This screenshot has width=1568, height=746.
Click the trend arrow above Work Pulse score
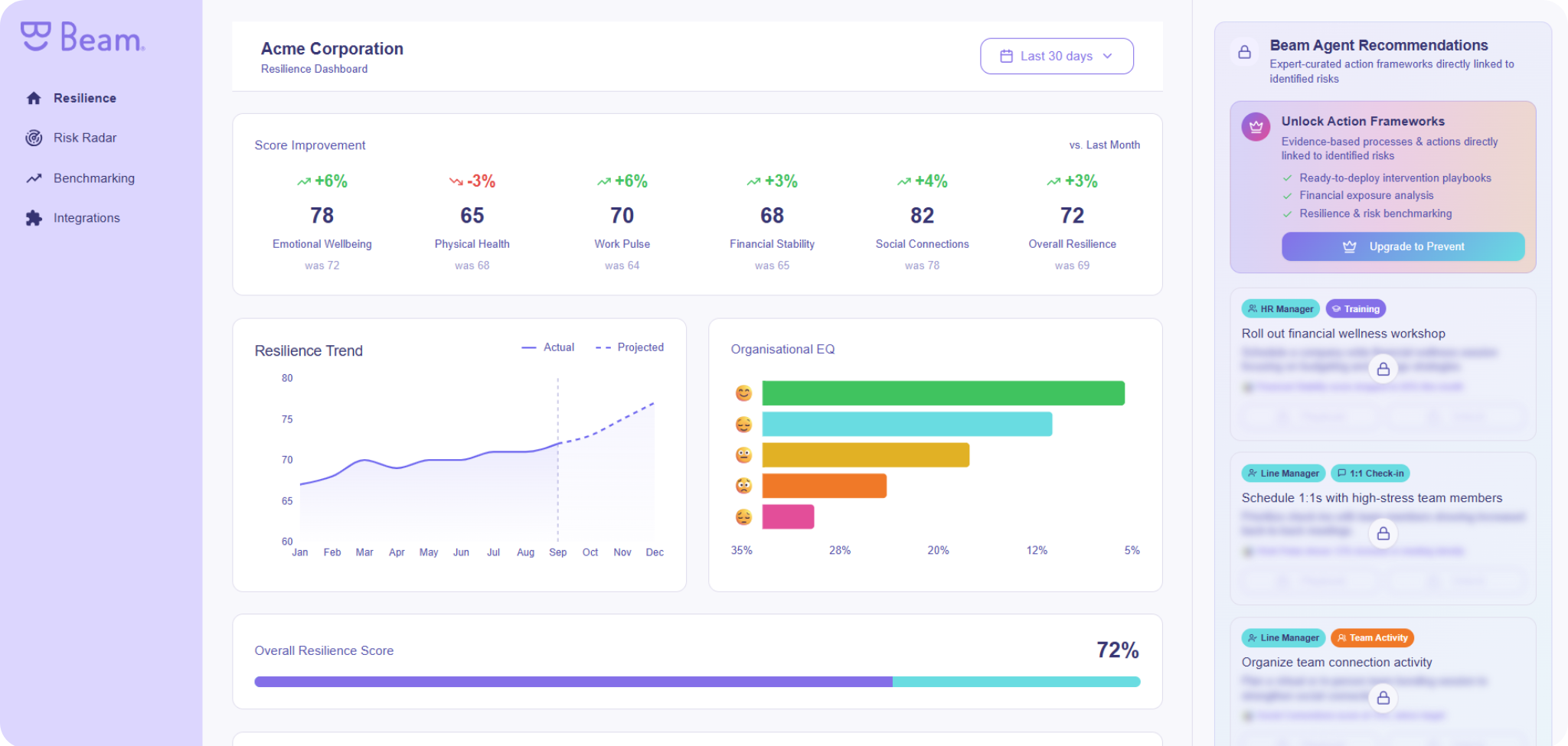pyautogui.click(x=604, y=181)
